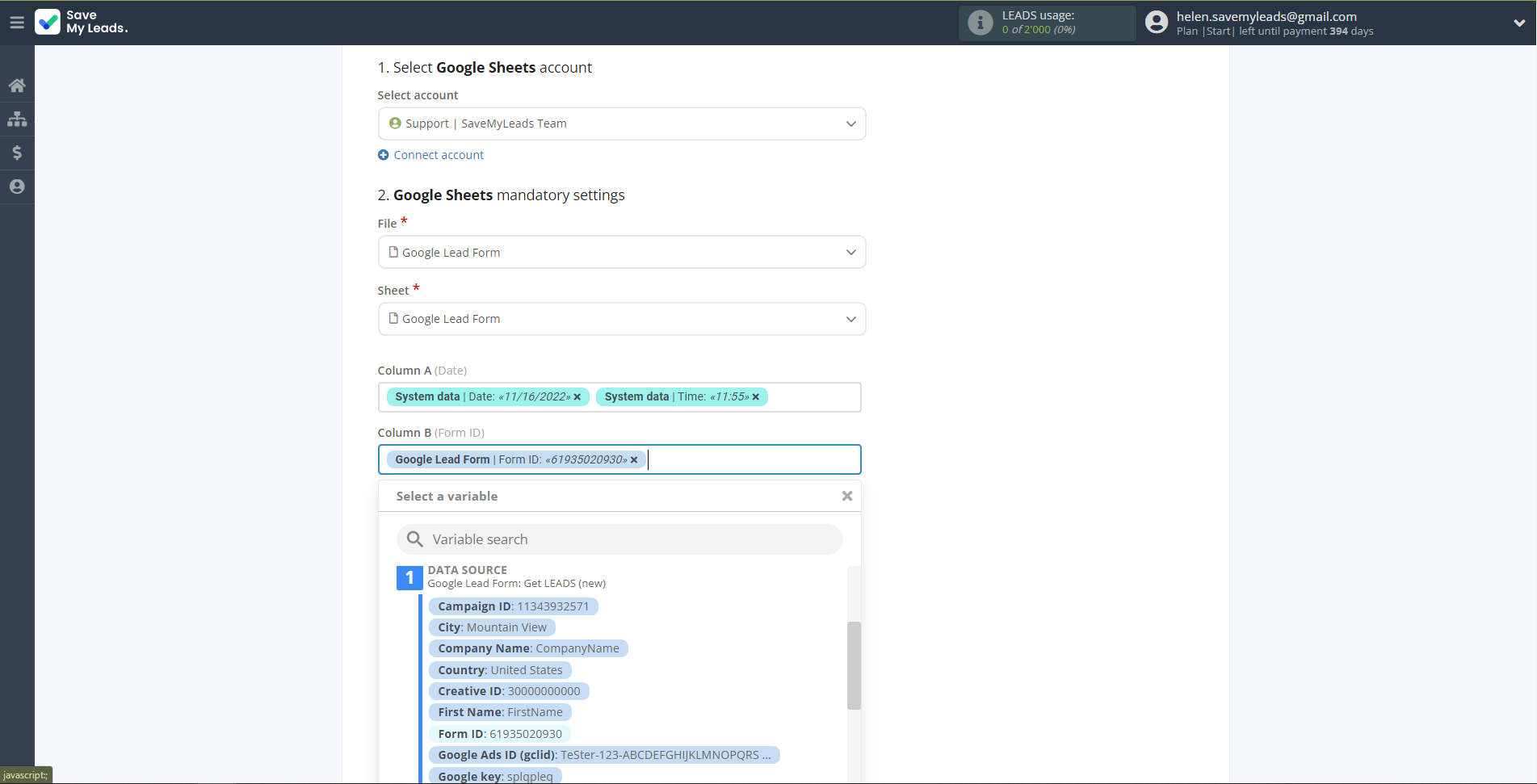Select the Google key variable
This screenshot has height=784, width=1537.
(495, 776)
